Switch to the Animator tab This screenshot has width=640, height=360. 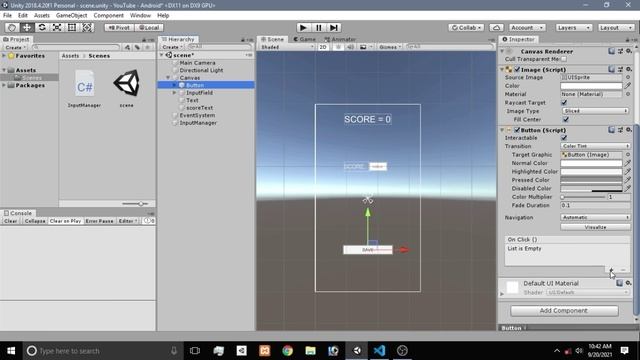pyautogui.click(x=340, y=39)
